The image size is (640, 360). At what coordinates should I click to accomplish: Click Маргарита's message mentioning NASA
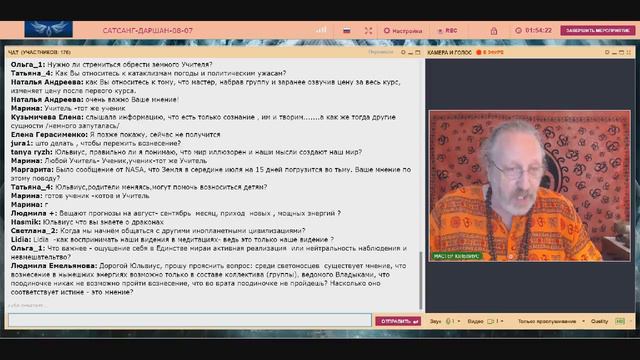(x=211, y=174)
